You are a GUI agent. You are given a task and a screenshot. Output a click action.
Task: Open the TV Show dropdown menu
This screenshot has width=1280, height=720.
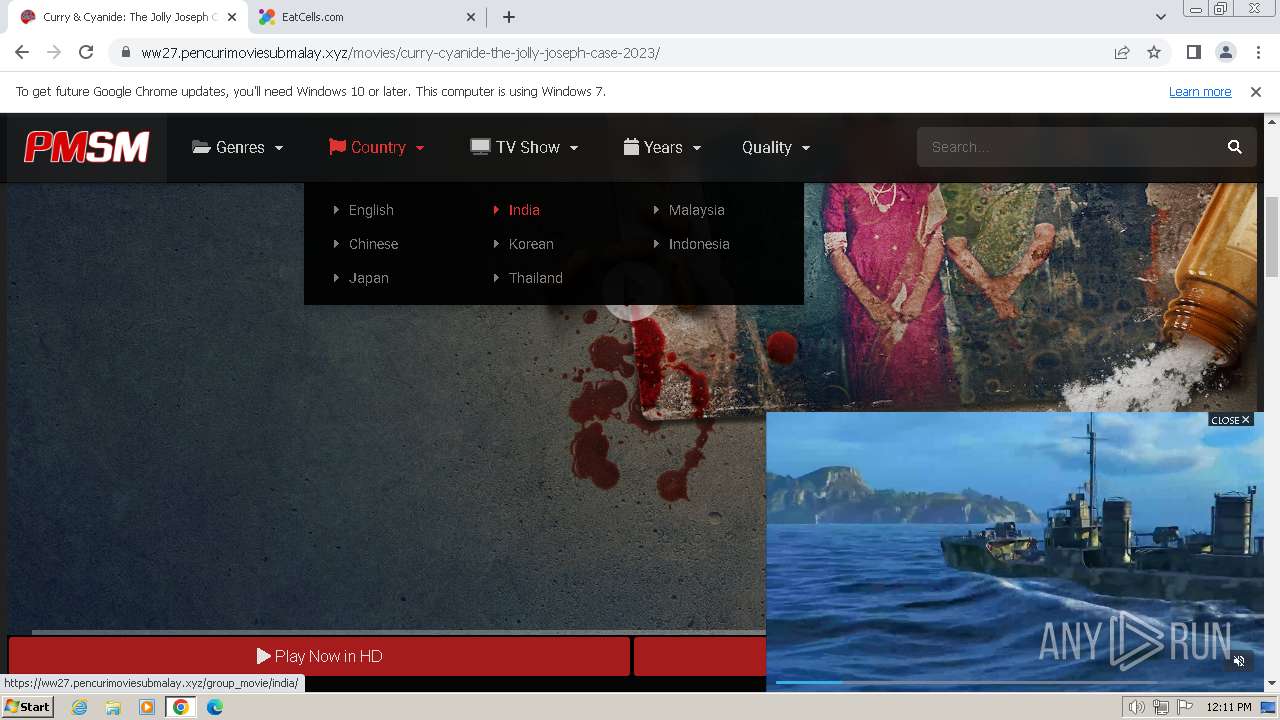click(524, 147)
